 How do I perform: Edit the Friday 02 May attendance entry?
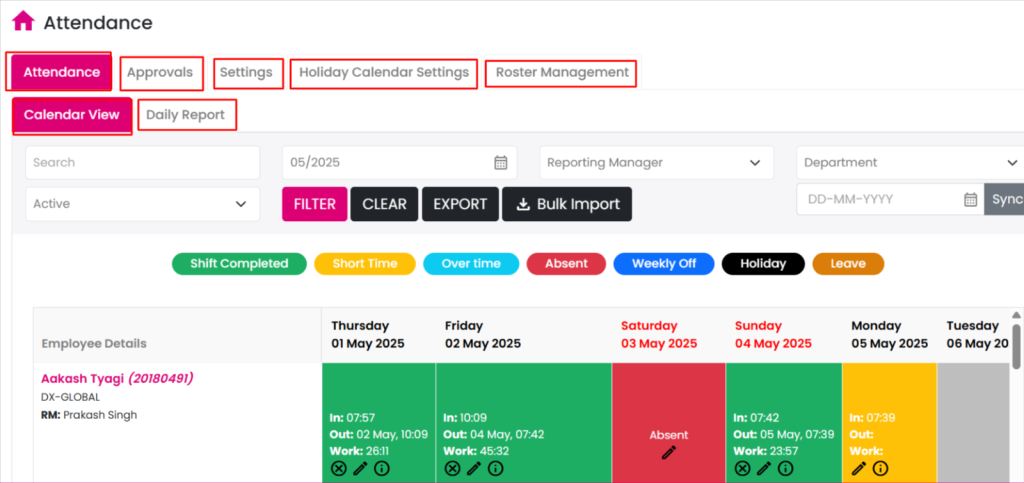click(473, 468)
